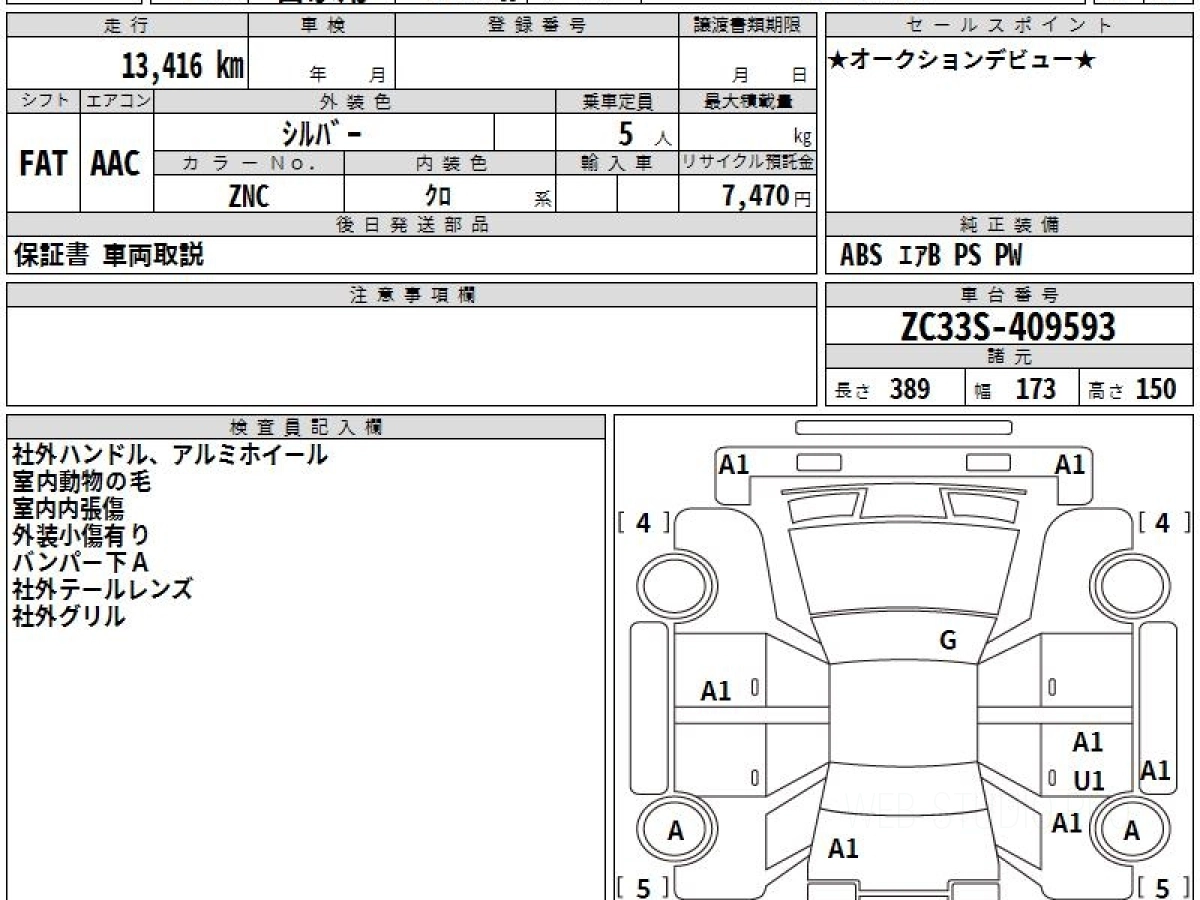Click the mileage value 13,416 km
The image size is (1200, 900).
tap(183, 66)
